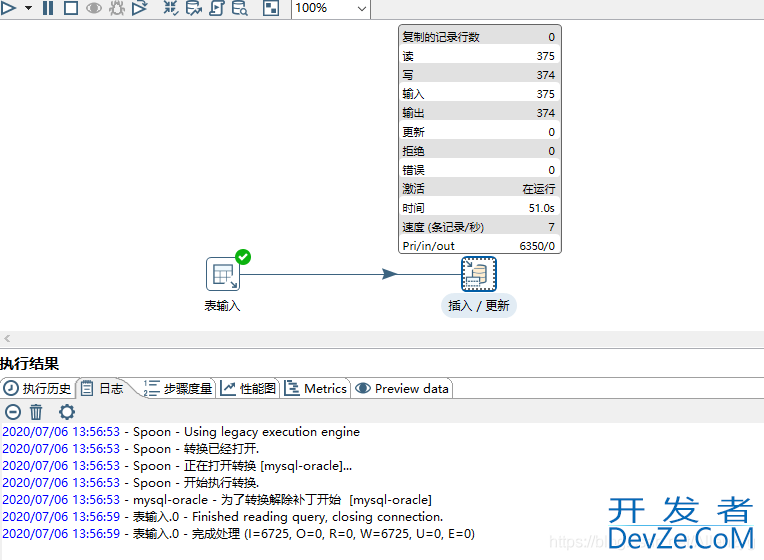Viewport: 764px width, 560px height.
Task: Click log line '正在打开转换 [mysql-oracle]...'
Action: 177,466
